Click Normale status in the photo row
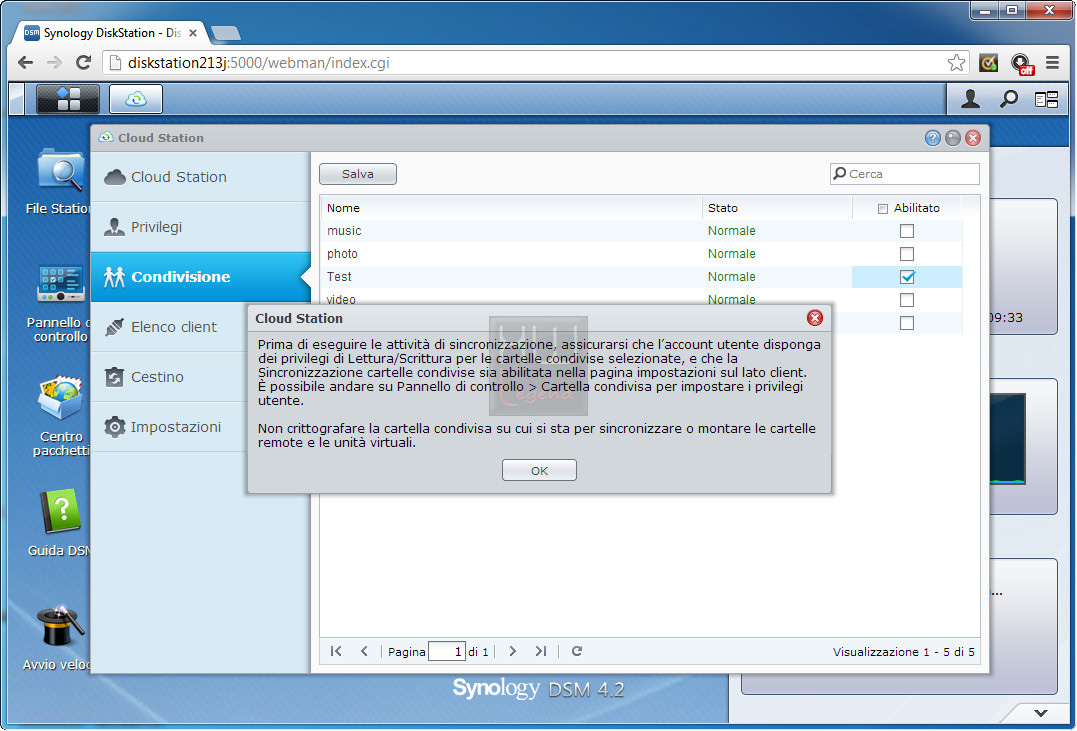Image resolution: width=1077 pixels, height=731 pixels. click(x=732, y=254)
